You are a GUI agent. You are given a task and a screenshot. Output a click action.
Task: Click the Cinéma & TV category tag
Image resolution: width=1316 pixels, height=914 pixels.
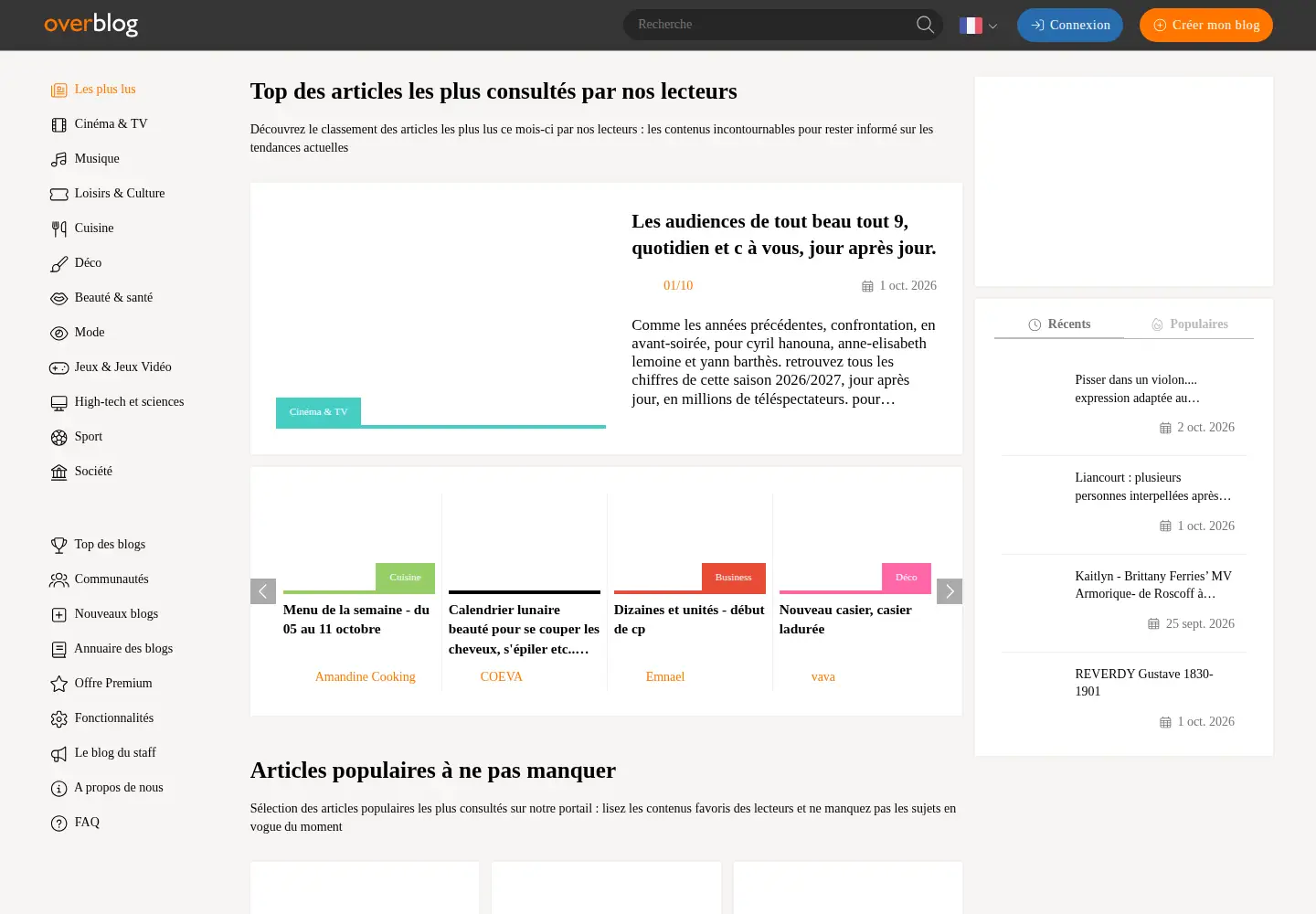click(318, 412)
